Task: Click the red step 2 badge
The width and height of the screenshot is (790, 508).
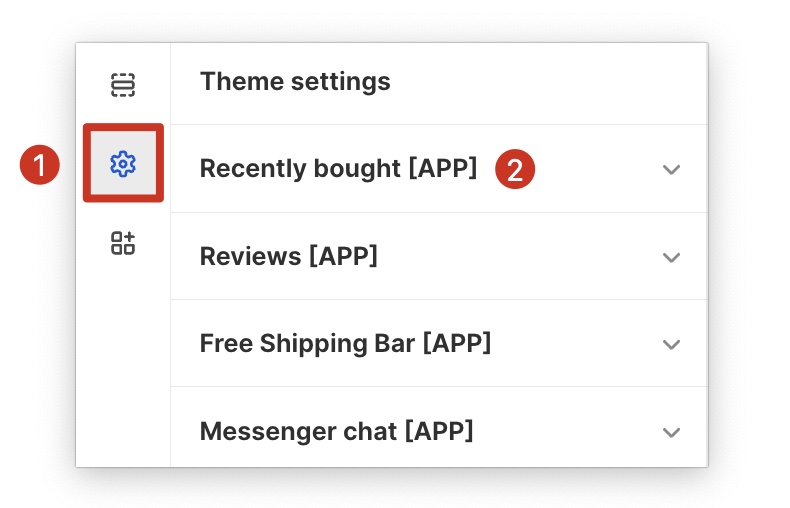Action: 515,169
